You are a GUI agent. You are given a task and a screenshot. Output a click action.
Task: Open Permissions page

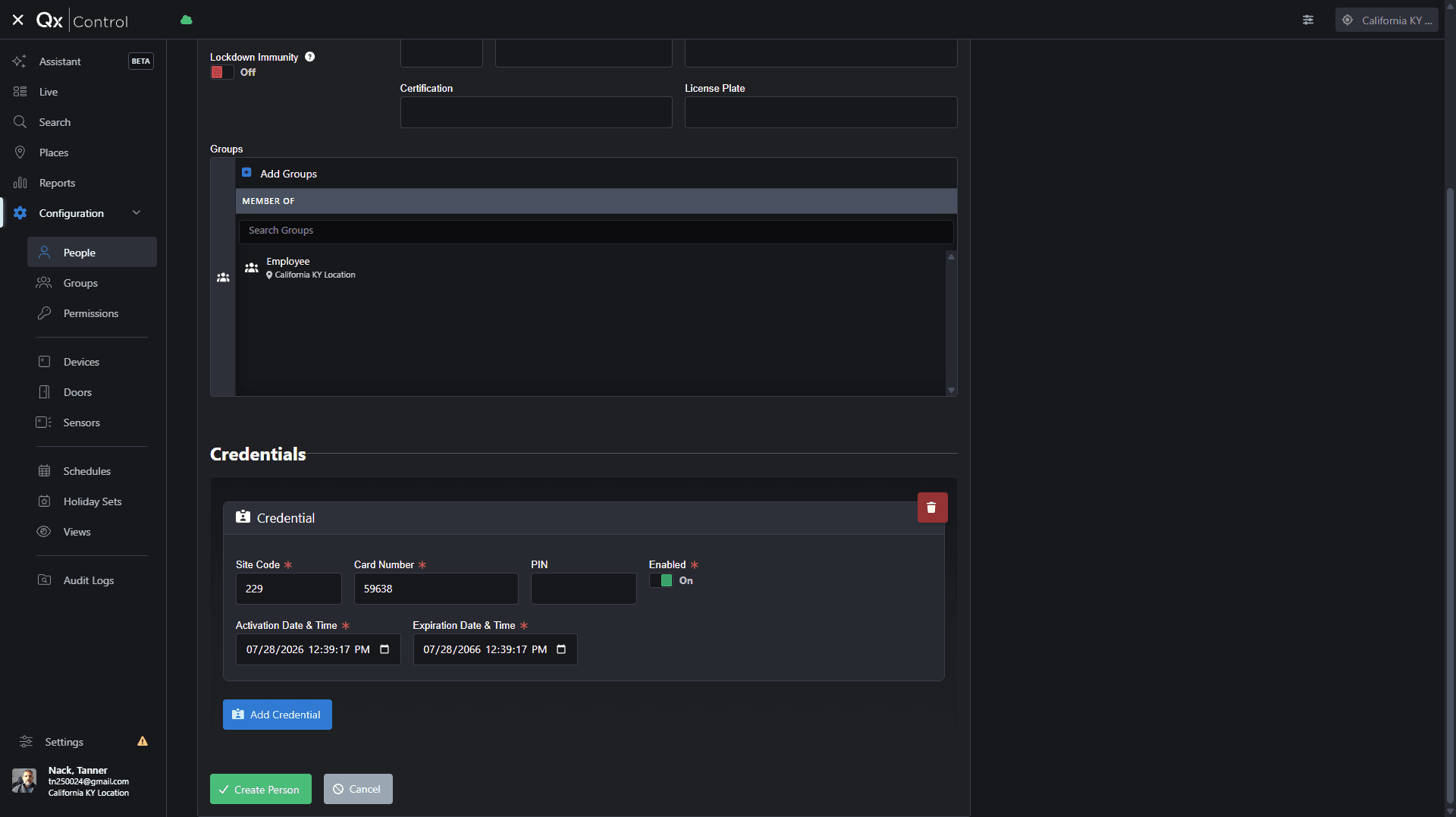(92, 313)
